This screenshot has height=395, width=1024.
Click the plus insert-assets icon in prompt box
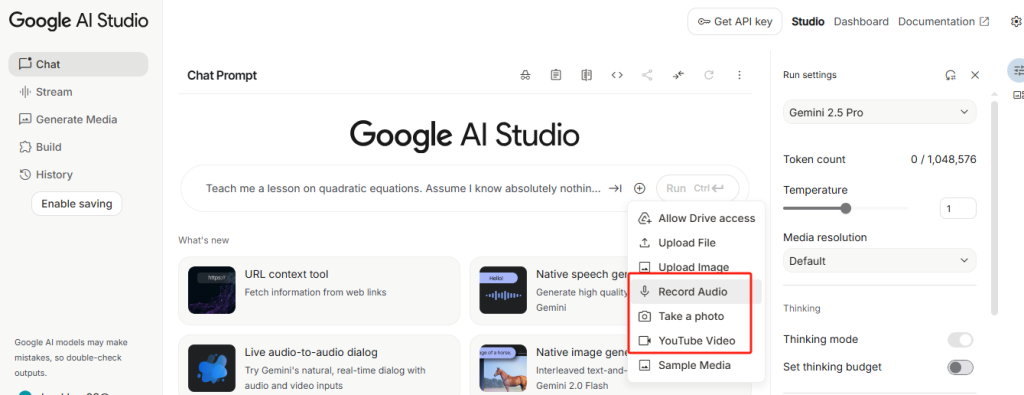639,188
